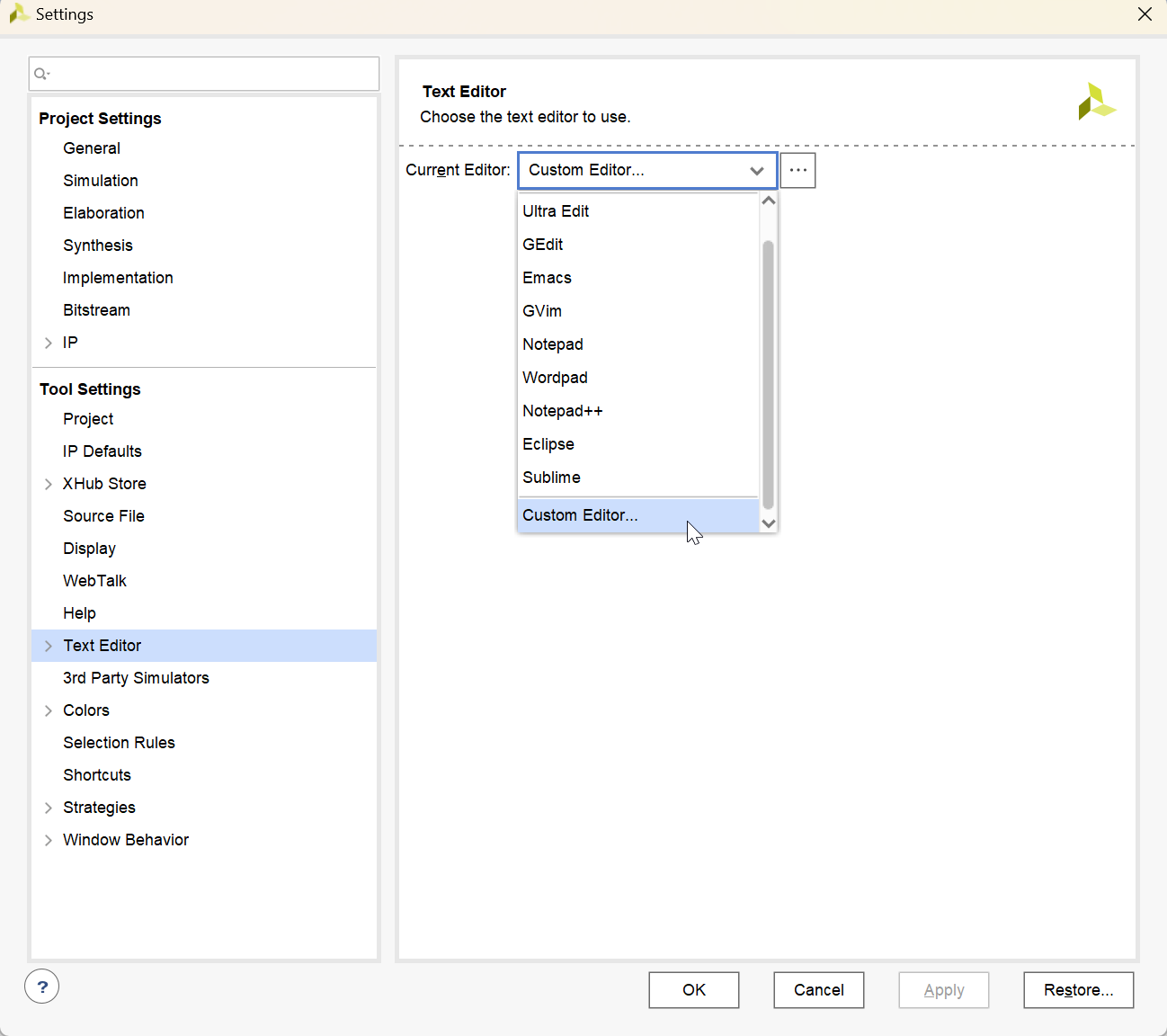Close the Settings dialog

(x=1145, y=14)
